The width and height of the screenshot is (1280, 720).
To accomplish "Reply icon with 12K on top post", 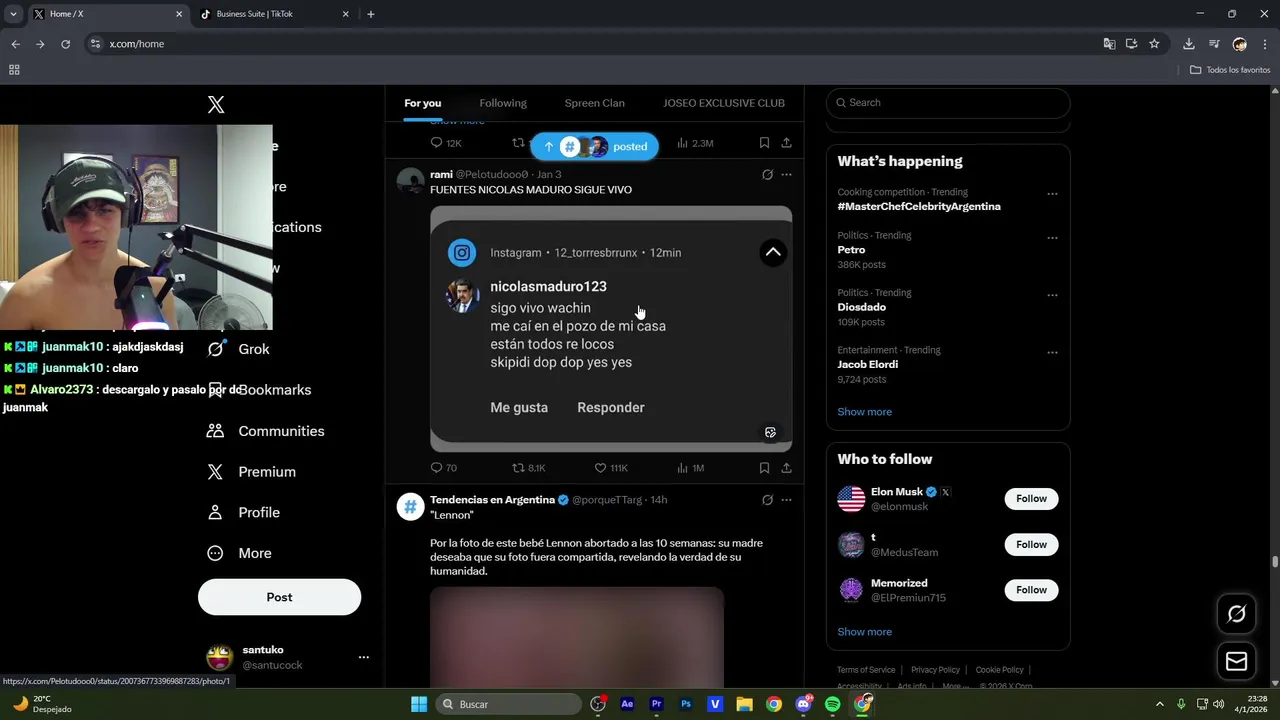I will [x=446, y=143].
